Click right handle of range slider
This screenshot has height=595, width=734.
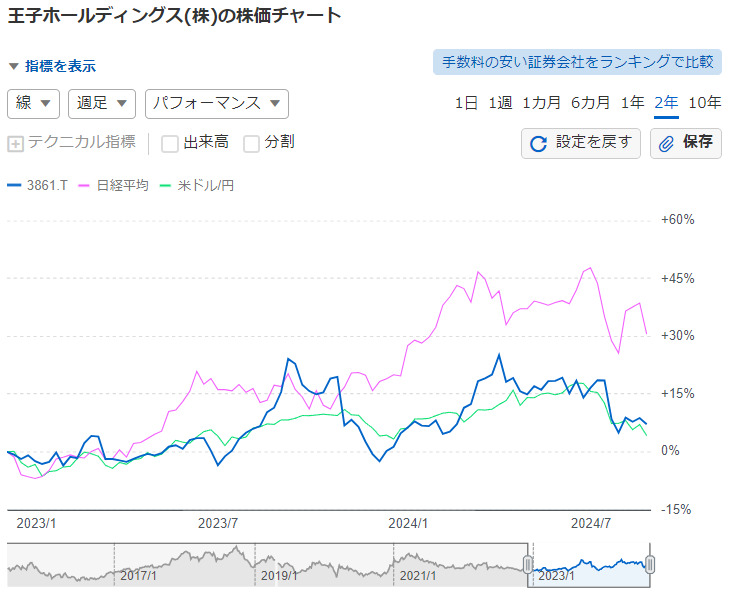coord(650,565)
